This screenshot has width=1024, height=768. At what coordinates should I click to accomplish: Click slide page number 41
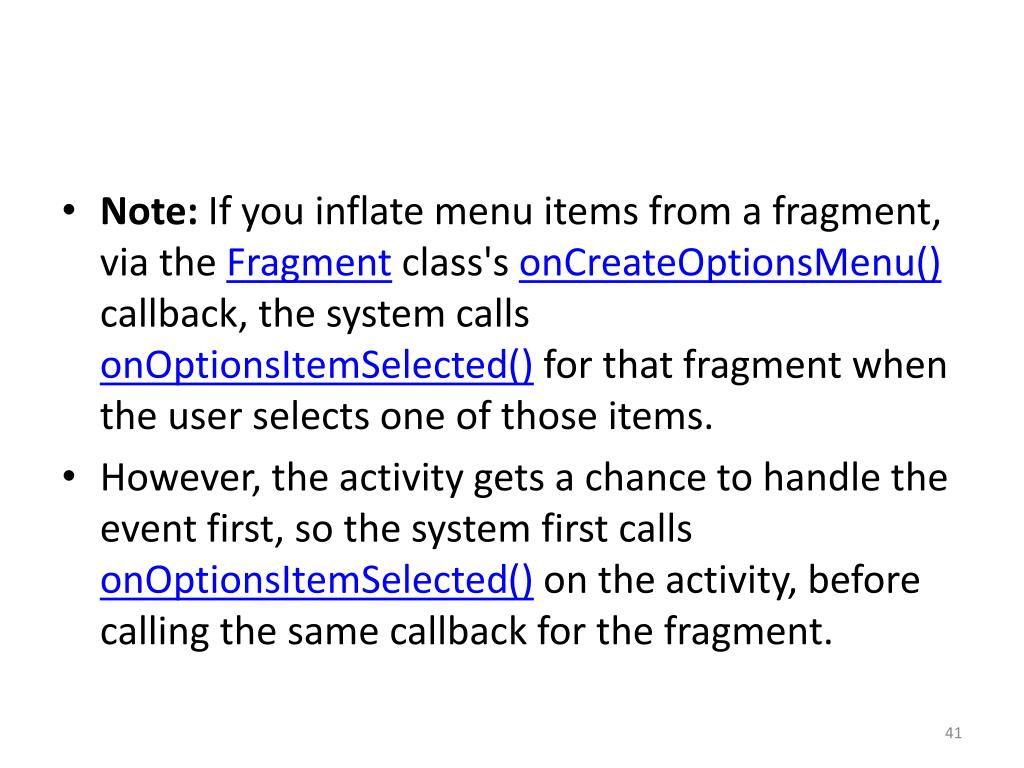953,733
